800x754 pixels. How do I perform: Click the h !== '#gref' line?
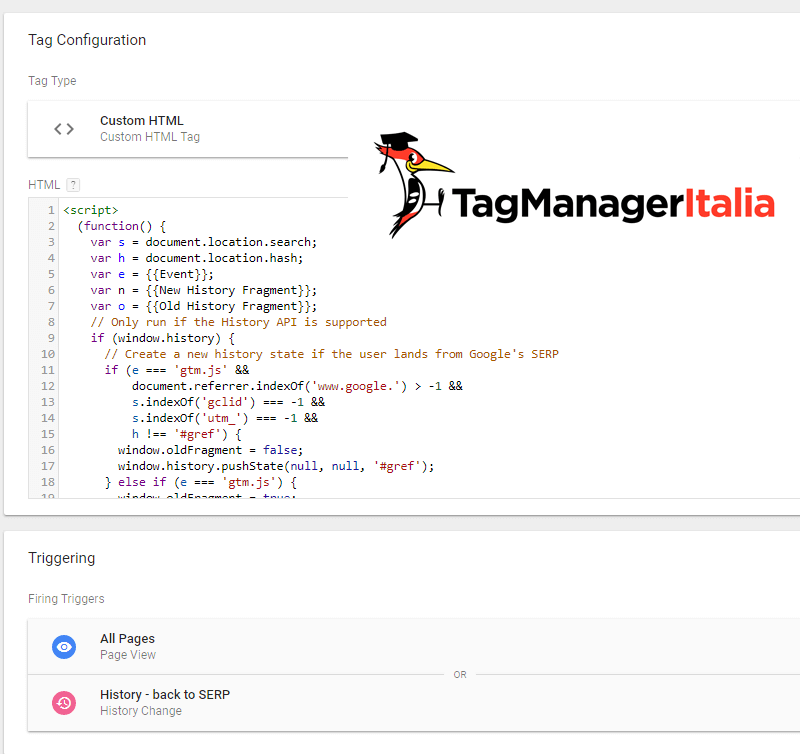[187, 434]
